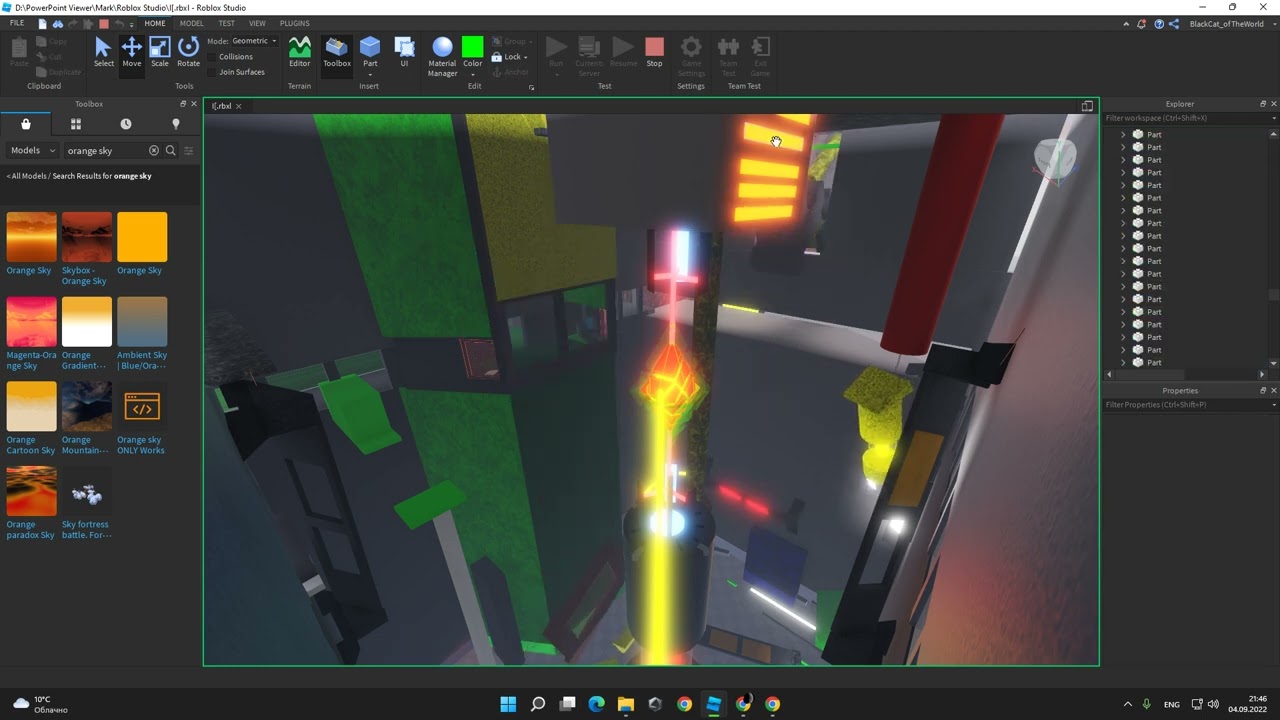Open the notifications bell
Screen dimensions: 1280x720
point(1141,24)
